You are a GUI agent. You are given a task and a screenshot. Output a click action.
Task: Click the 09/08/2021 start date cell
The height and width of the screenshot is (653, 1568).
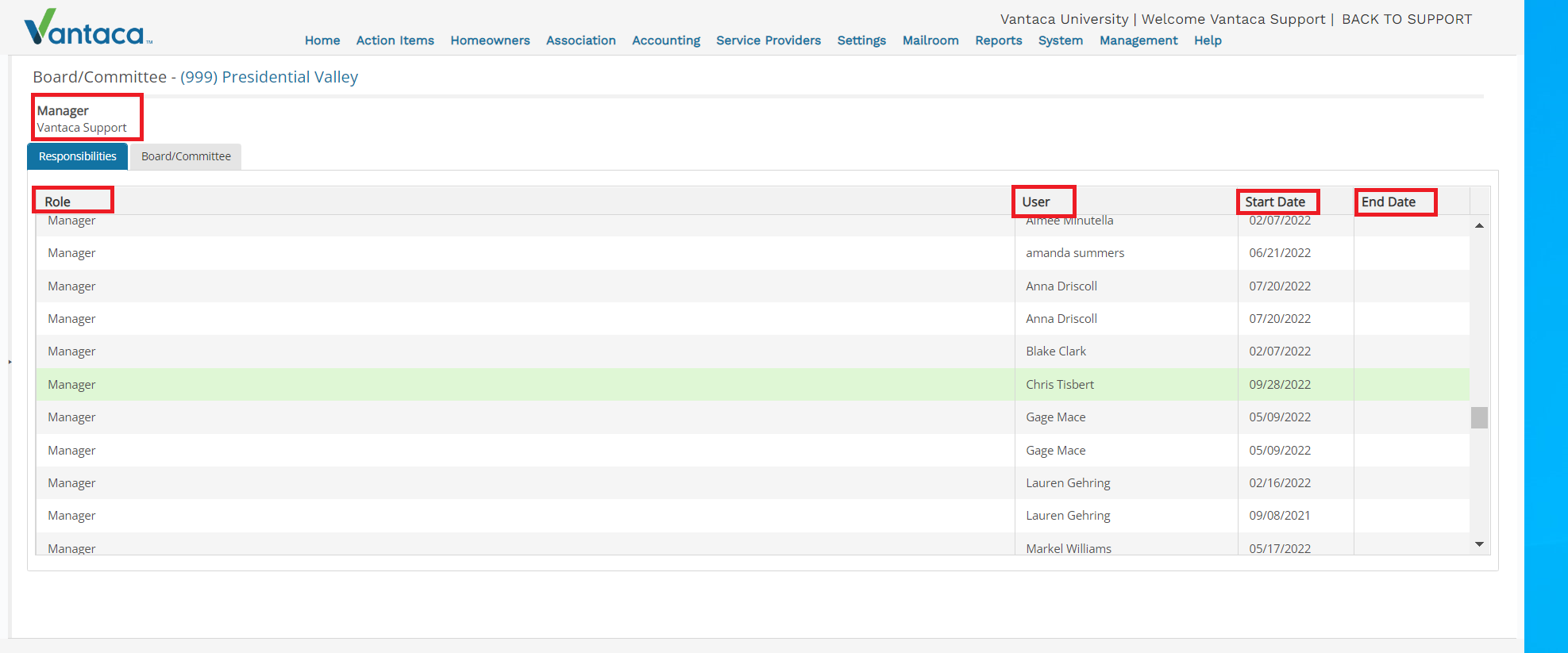click(1296, 516)
